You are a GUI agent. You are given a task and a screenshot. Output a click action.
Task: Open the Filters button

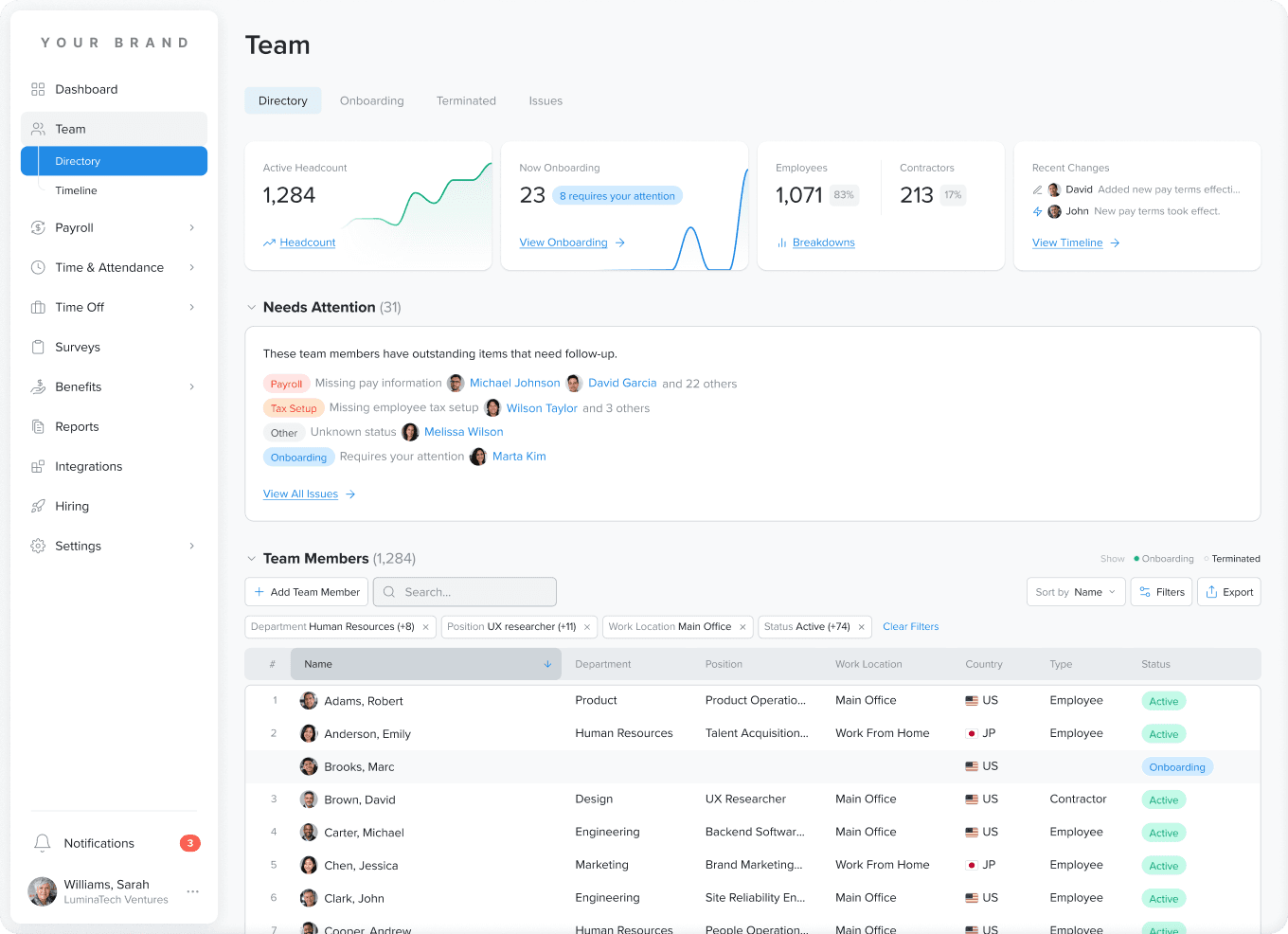click(x=1161, y=592)
